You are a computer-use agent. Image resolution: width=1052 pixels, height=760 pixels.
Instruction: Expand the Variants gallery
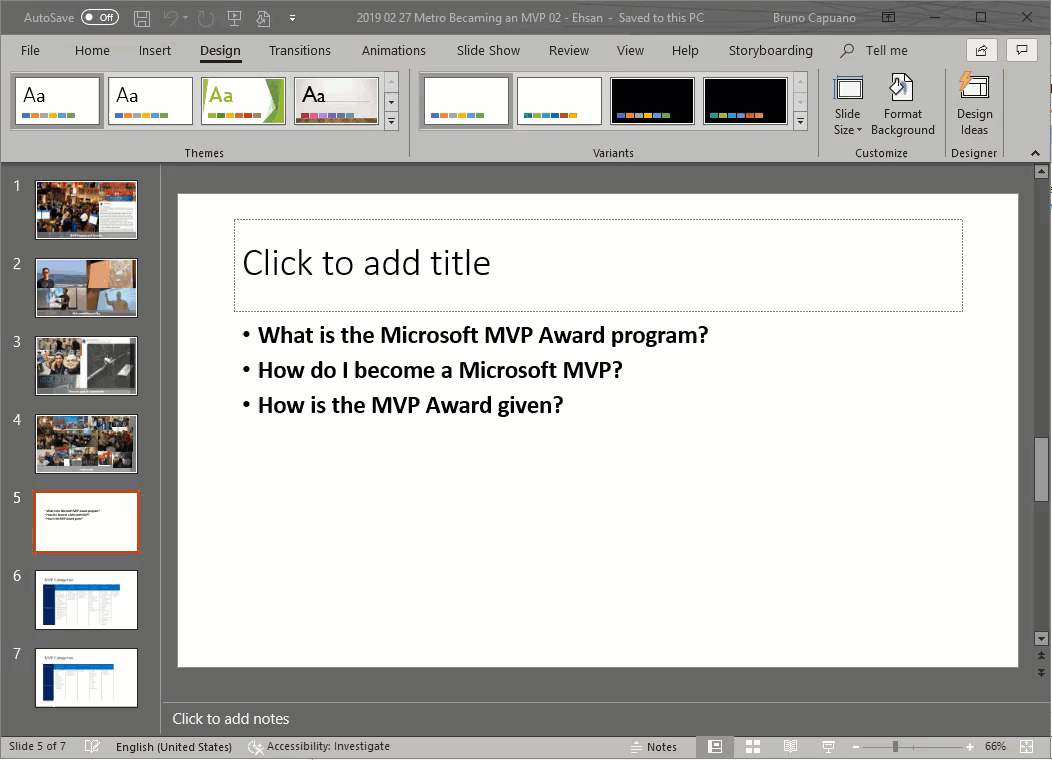coord(800,121)
